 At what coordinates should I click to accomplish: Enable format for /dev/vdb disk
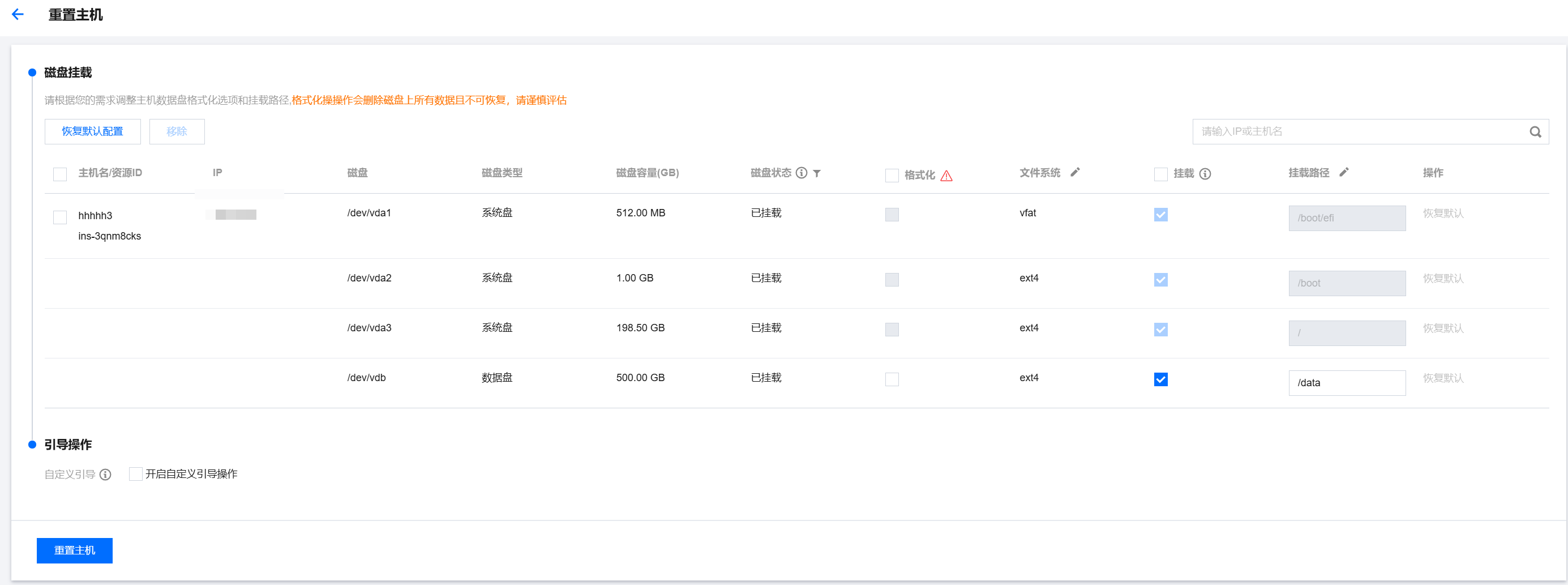pyautogui.click(x=892, y=379)
